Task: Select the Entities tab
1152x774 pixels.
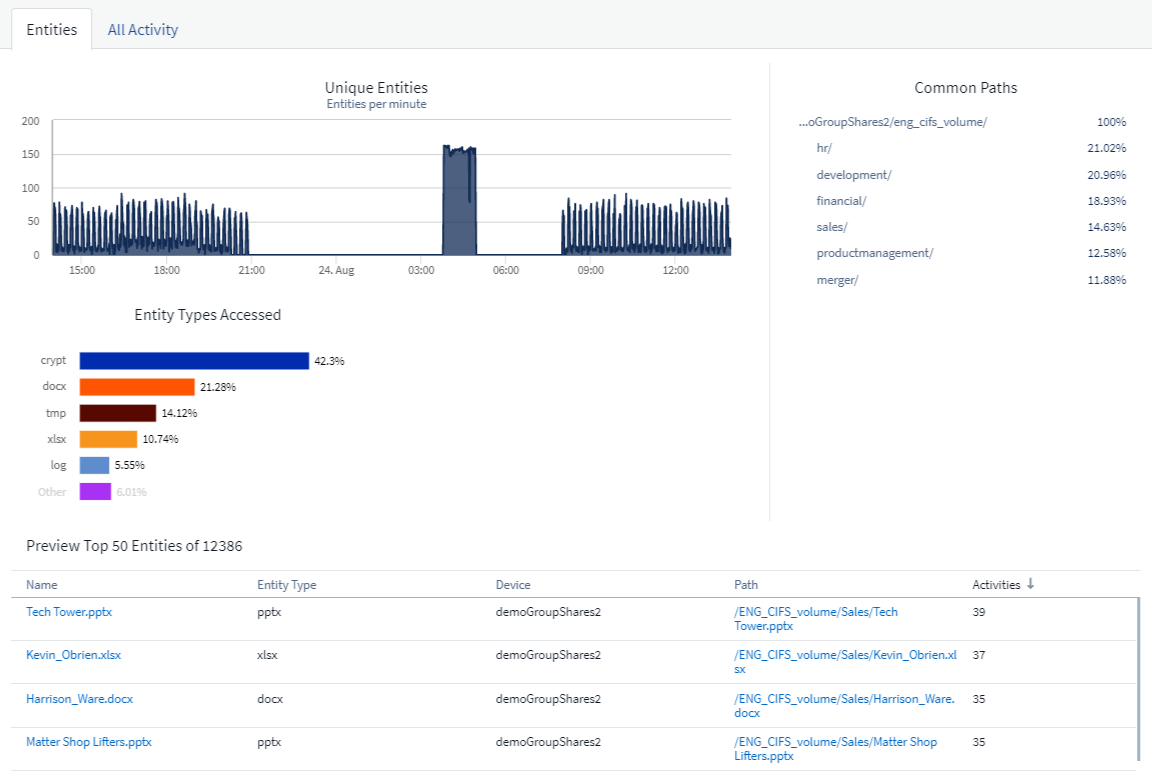Action: tap(51, 30)
